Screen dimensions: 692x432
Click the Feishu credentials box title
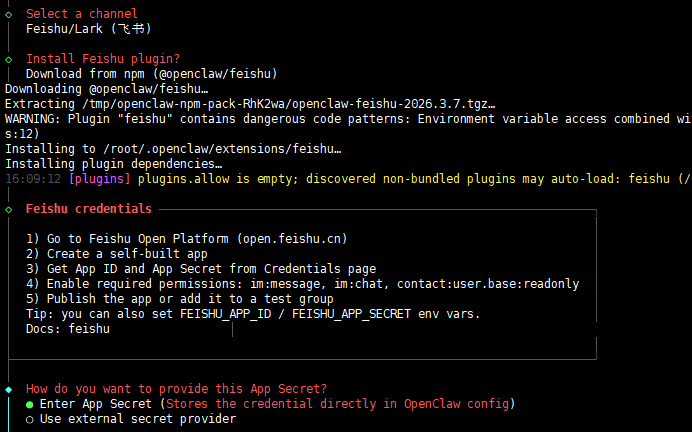(89, 209)
